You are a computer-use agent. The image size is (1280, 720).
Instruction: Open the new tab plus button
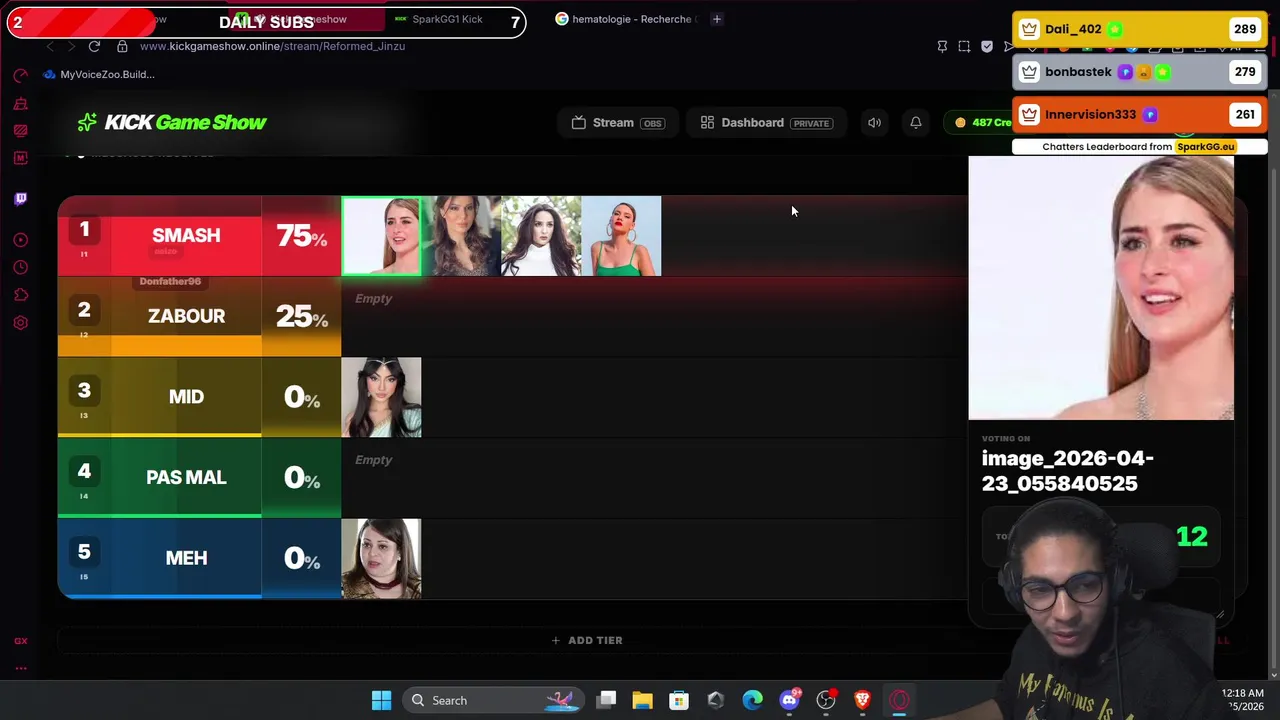coord(716,19)
